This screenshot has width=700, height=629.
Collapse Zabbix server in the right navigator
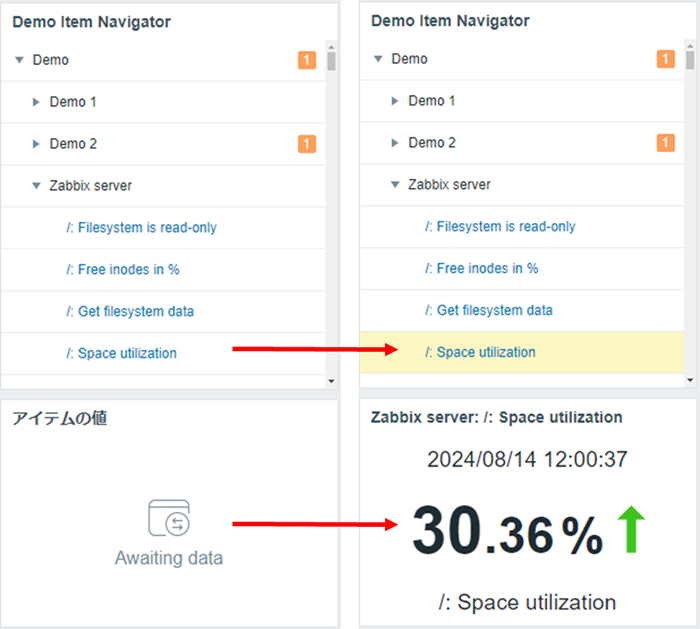pyautogui.click(x=395, y=185)
